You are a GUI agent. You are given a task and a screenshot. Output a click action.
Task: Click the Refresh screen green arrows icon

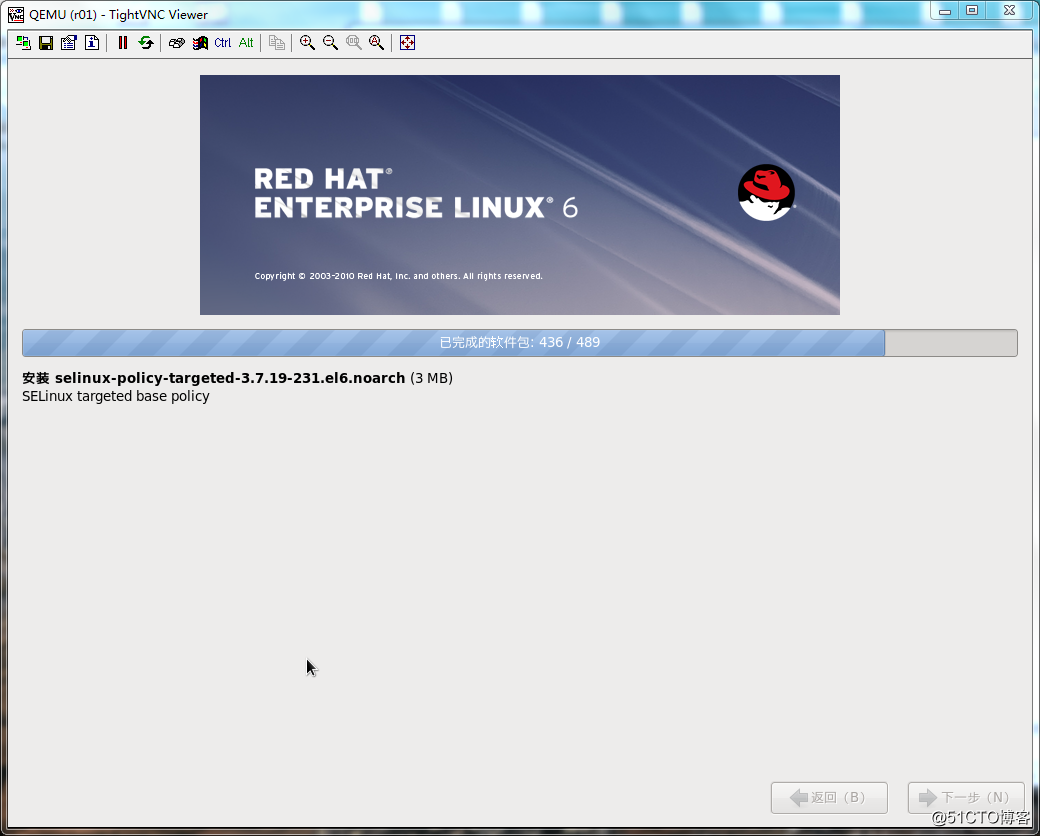146,43
